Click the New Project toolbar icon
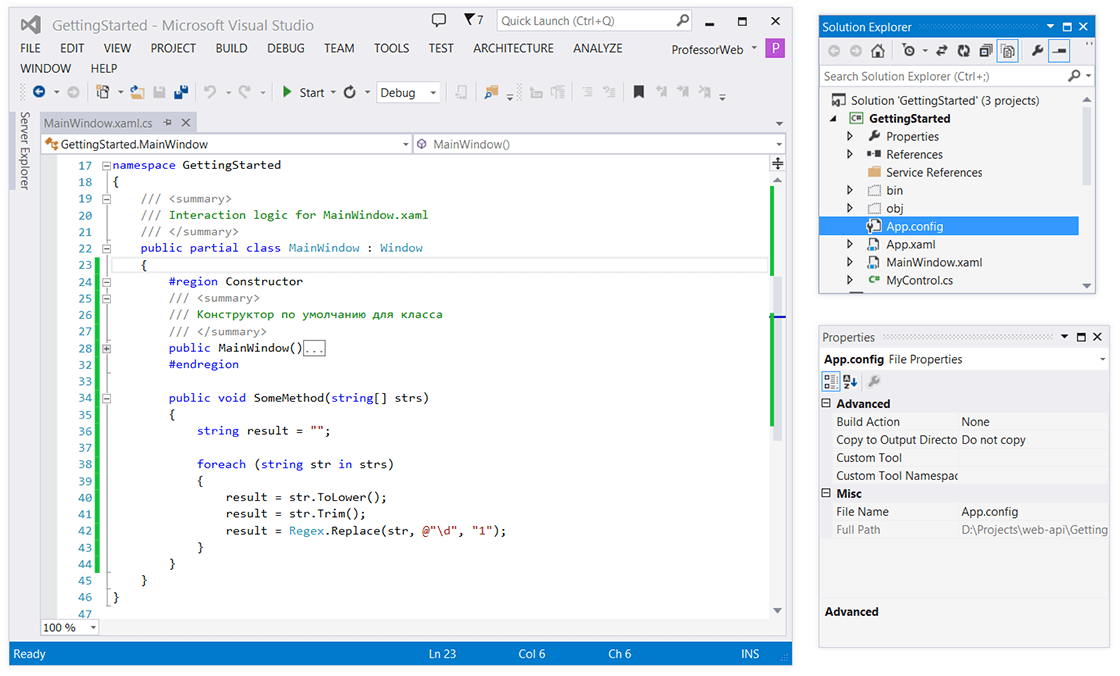 coord(103,92)
